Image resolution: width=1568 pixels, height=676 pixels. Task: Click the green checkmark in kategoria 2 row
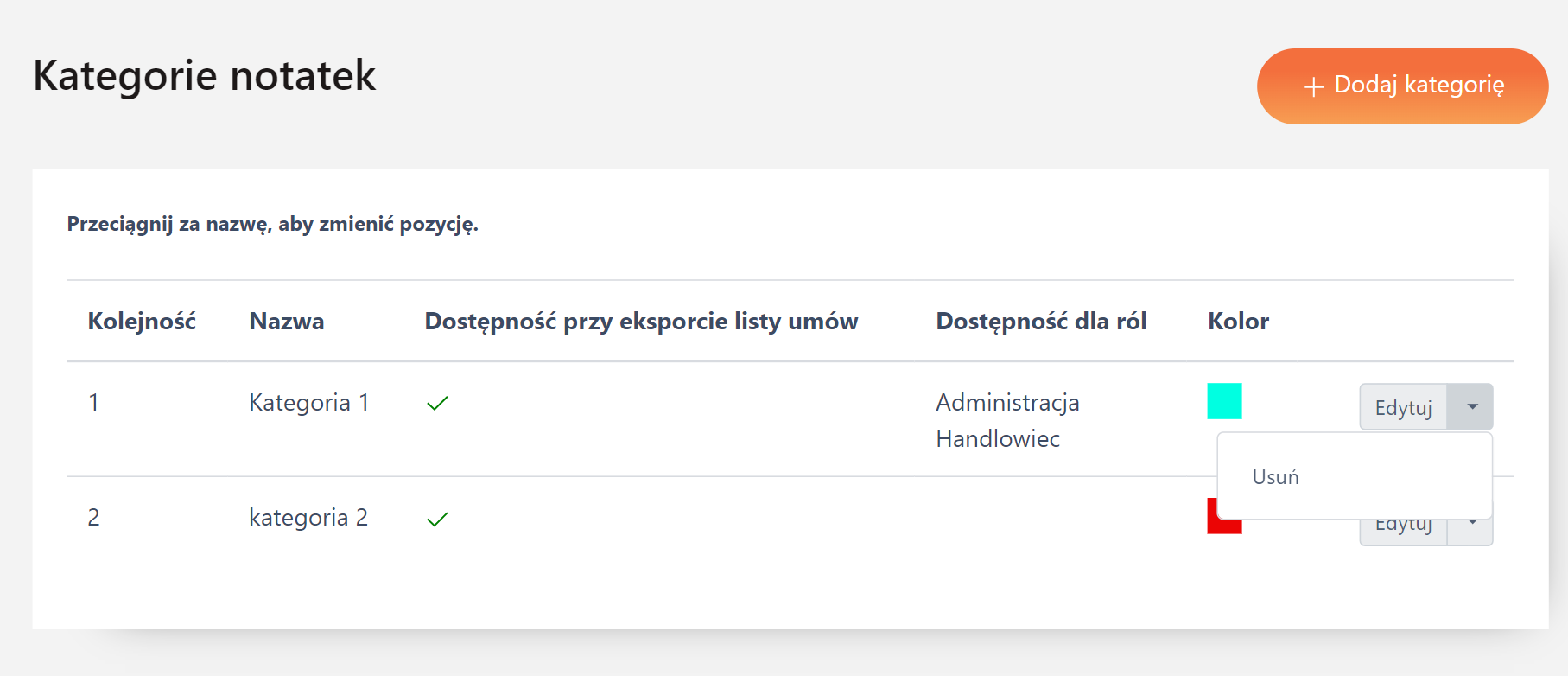tap(437, 519)
